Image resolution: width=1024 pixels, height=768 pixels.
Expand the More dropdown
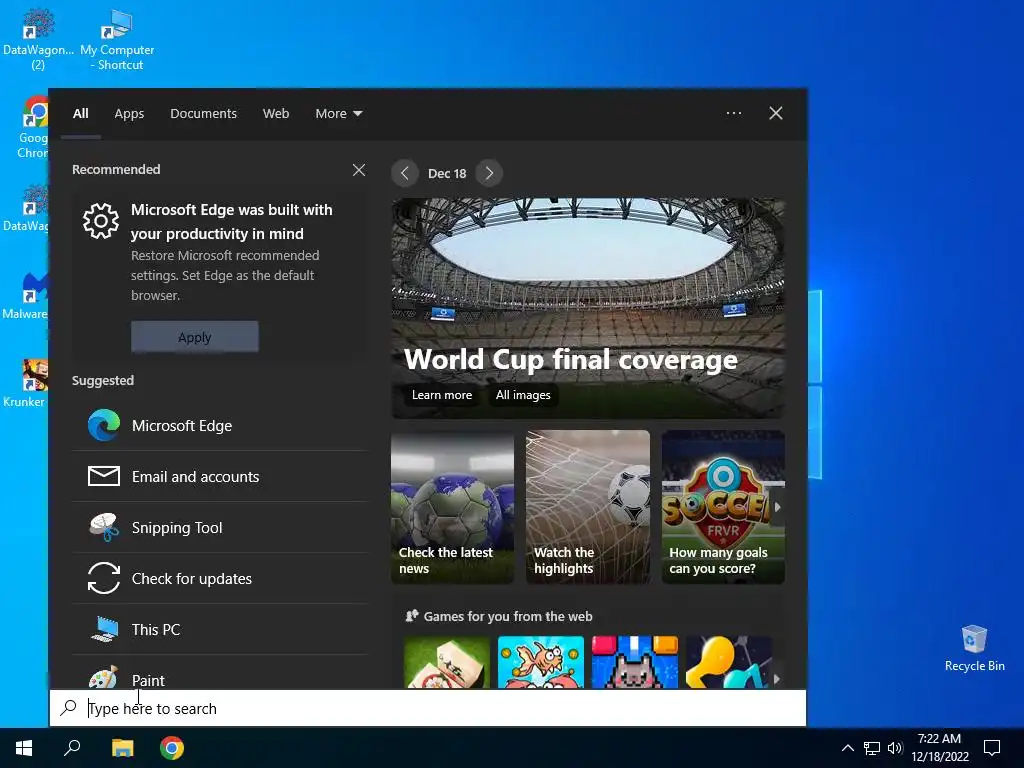click(x=338, y=114)
